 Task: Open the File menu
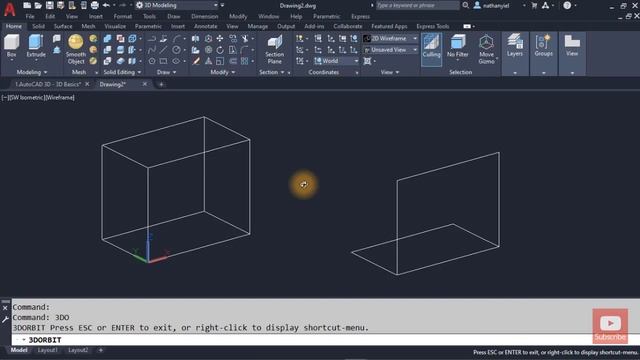click(x=30, y=17)
